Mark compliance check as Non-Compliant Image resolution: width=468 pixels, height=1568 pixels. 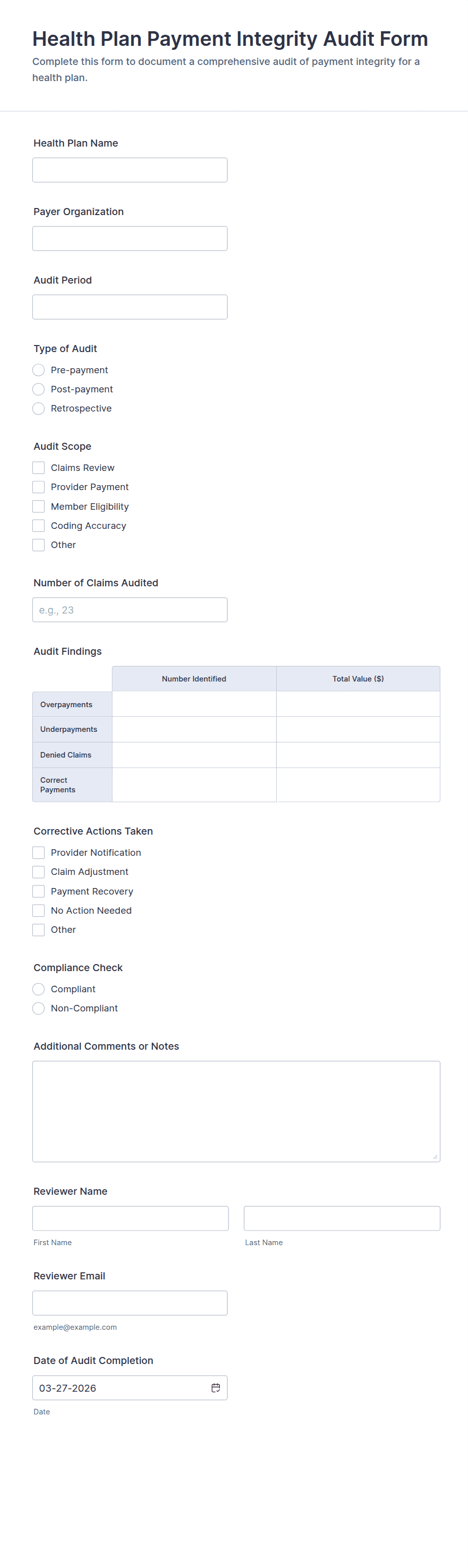coord(38,1008)
